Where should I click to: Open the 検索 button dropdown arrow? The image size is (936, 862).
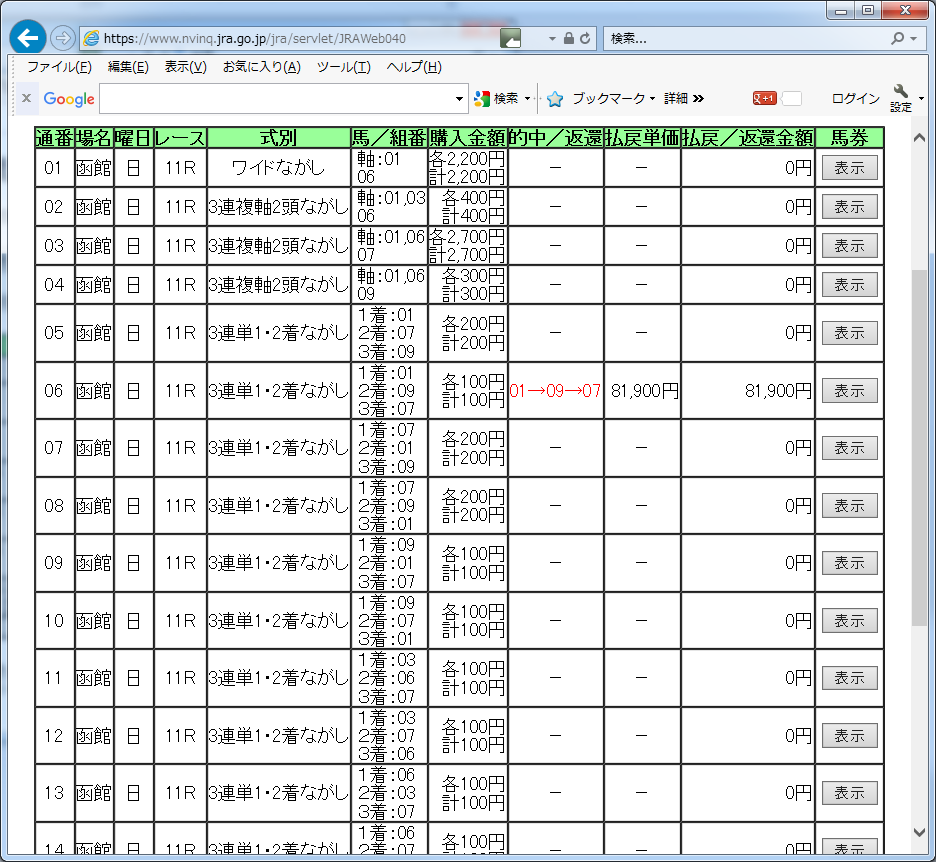click(x=528, y=98)
